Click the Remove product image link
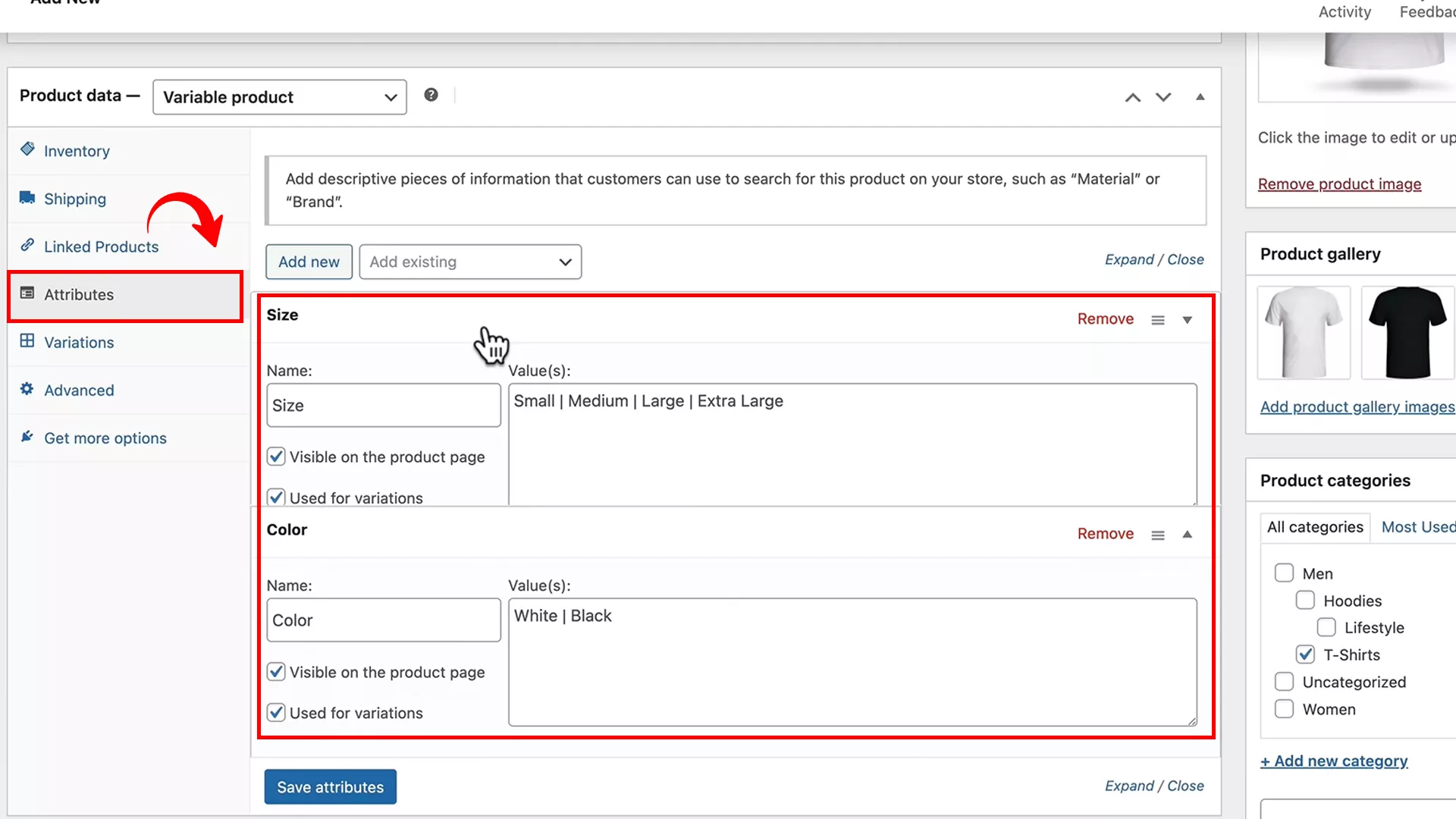Image resolution: width=1456 pixels, height=819 pixels. click(x=1339, y=184)
